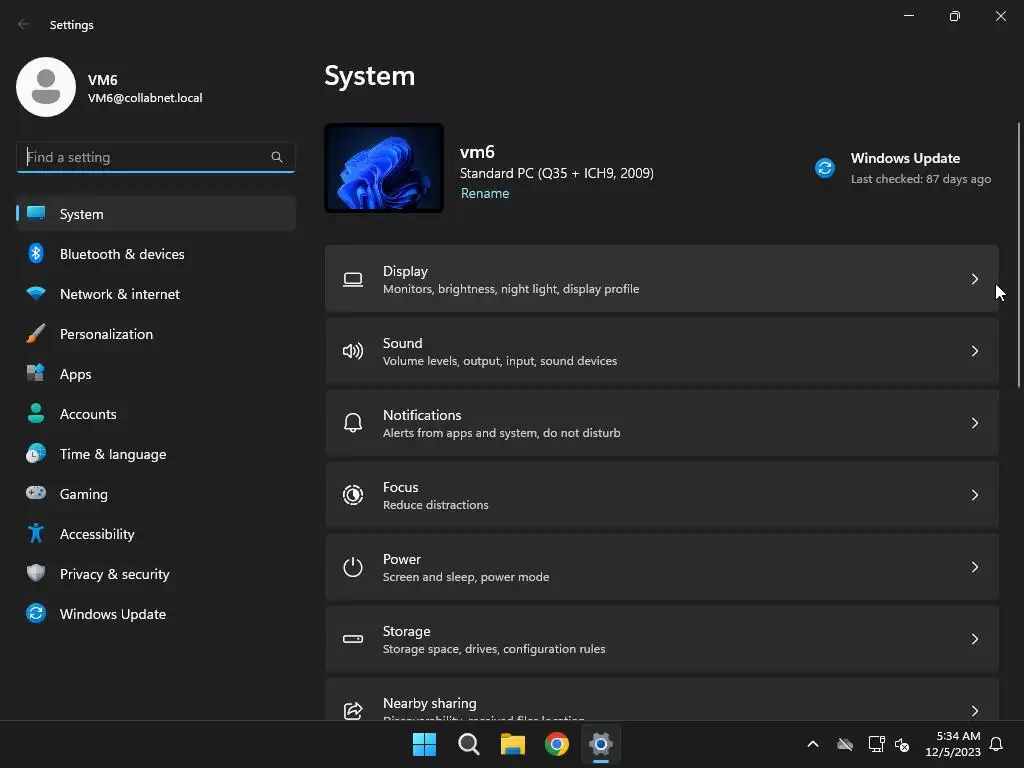Click 'Volume levels, output, input, sound devices'
The image size is (1024, 768).
(x=500, y=360)
